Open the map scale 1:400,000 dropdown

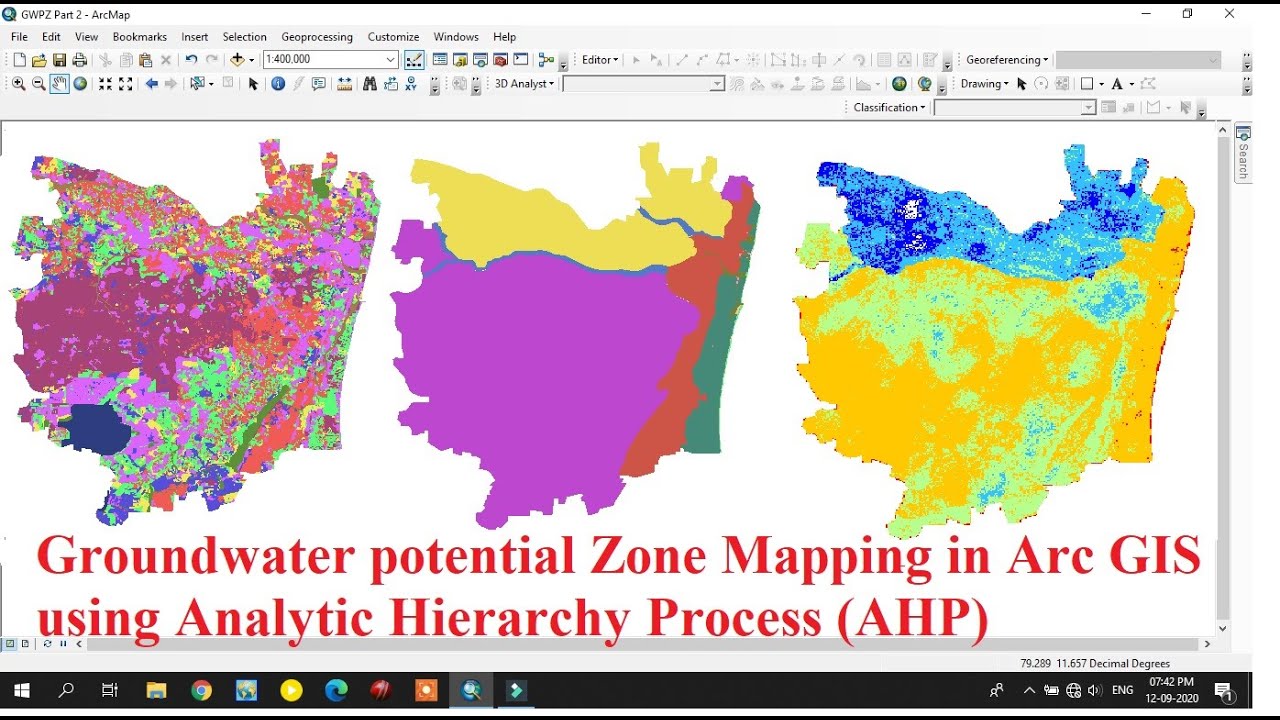click(390, 60)
